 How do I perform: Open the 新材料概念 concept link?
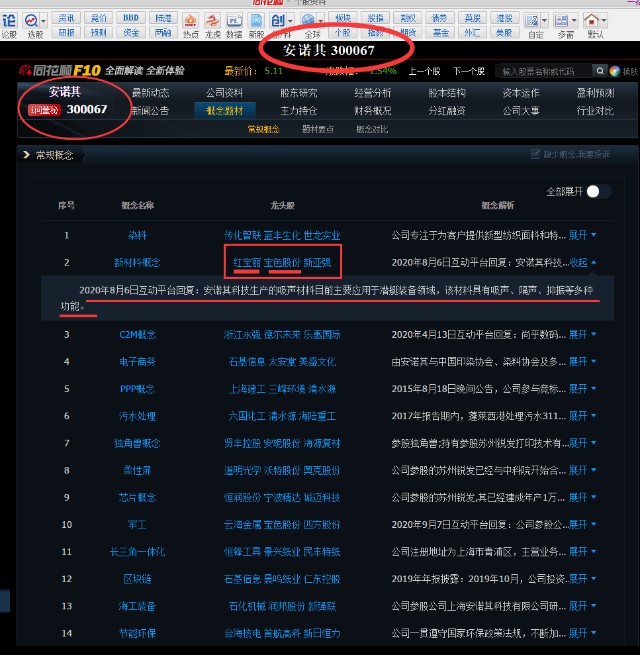(x=137, y=262)
